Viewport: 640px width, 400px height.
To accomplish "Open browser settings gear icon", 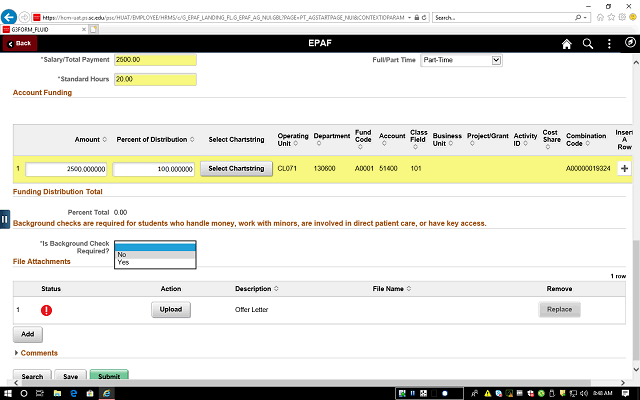I will [x=622, y=17].
